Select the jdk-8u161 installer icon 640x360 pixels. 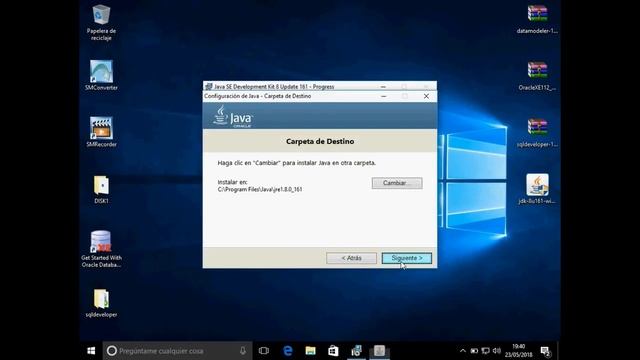point(537,189)
